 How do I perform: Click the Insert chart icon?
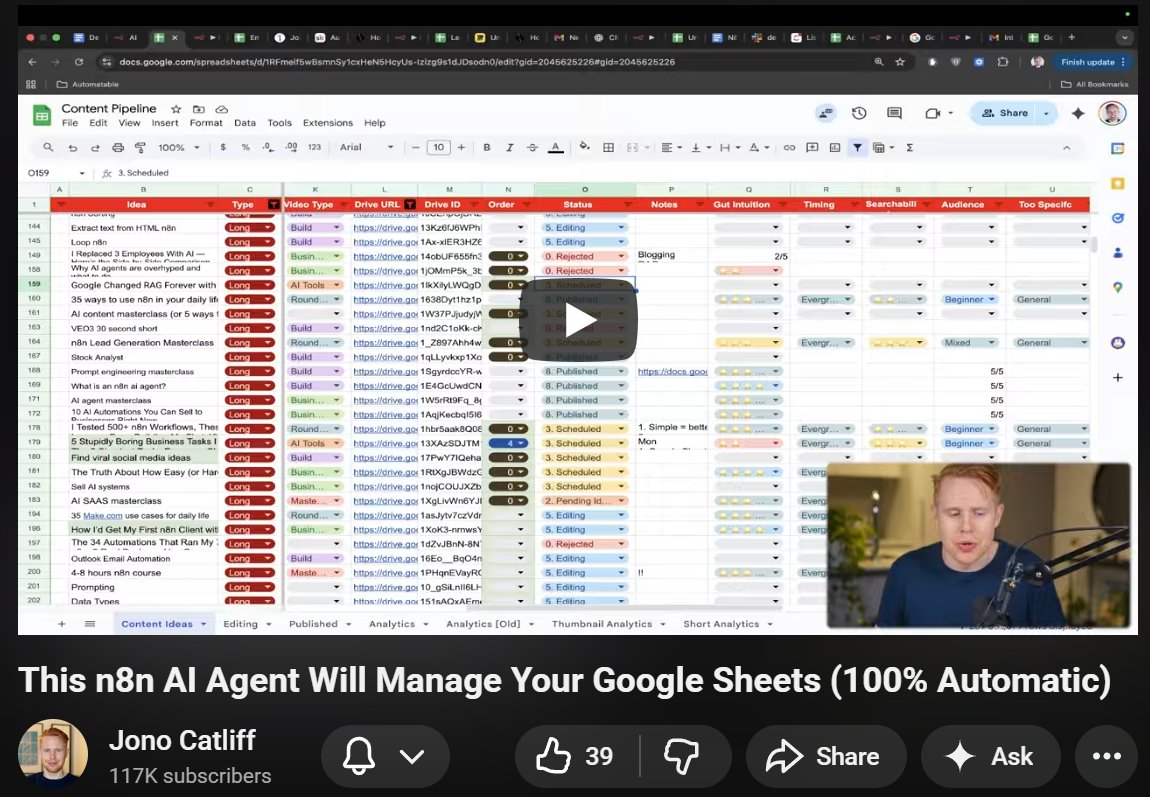(835, 147)
